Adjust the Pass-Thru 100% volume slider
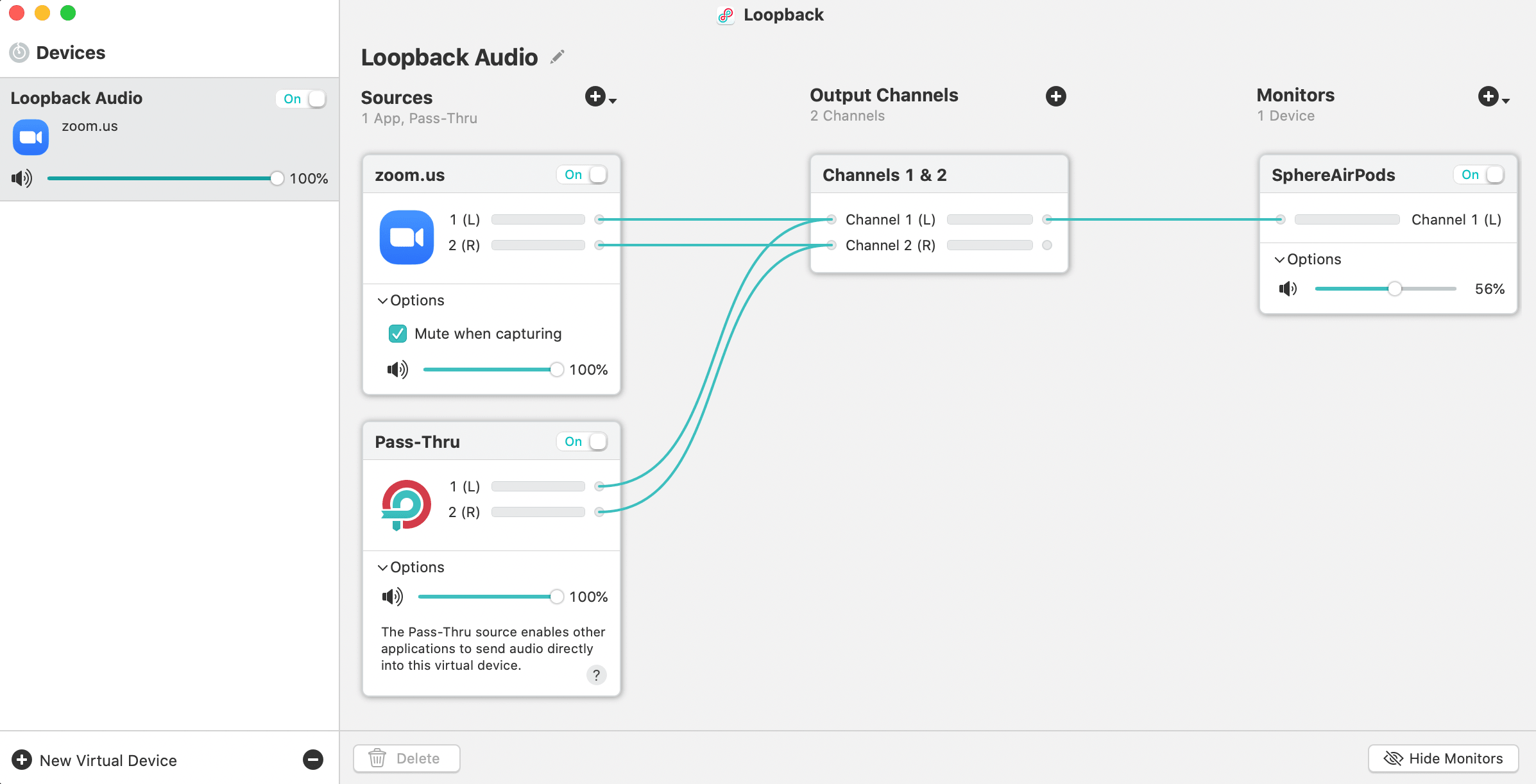Viewport: 1536px width, 784px height. click(491, 597)
